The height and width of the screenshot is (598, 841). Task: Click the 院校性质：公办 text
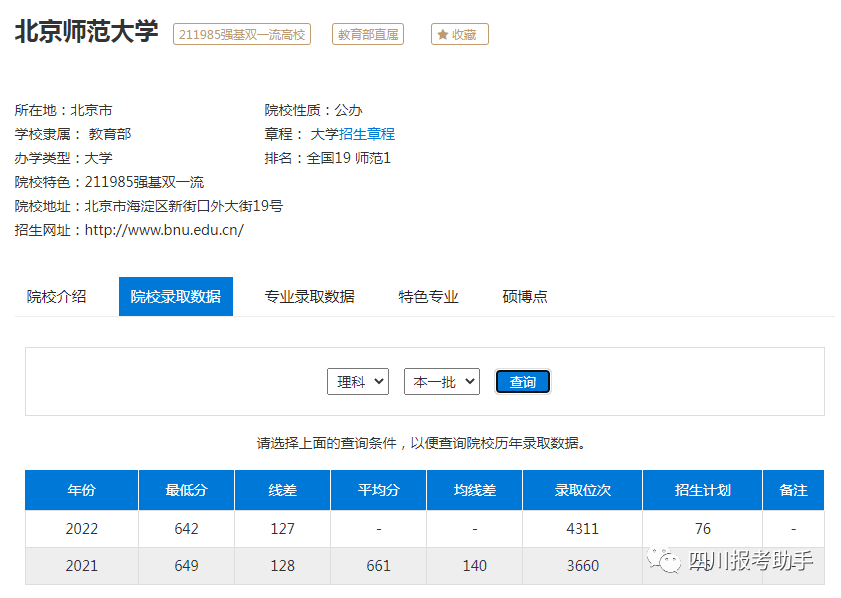click(313, 110)
